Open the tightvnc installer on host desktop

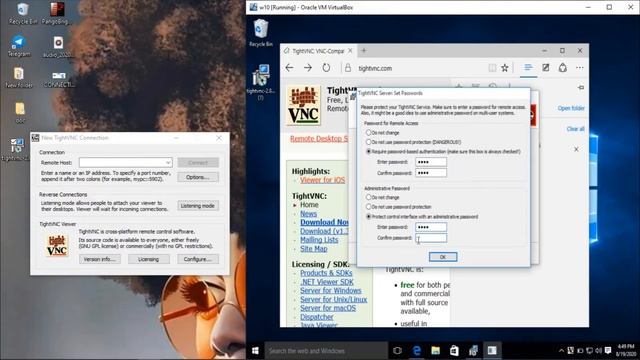[x=17, y=149]
